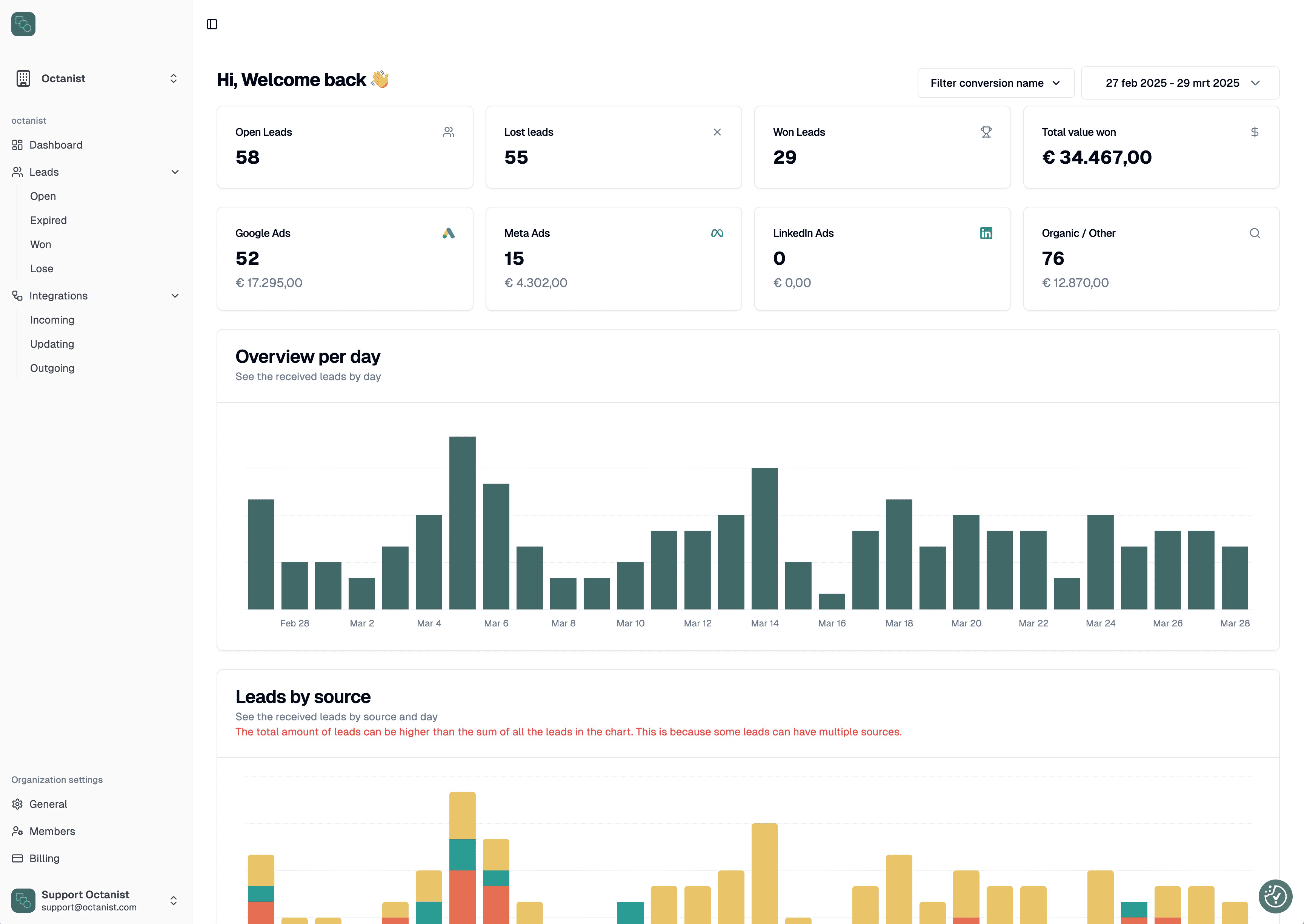Viewport: 1304px width, 924px height.
Task: Click the dollar icon on Total value won card
Action: [x=1255, y=131]
